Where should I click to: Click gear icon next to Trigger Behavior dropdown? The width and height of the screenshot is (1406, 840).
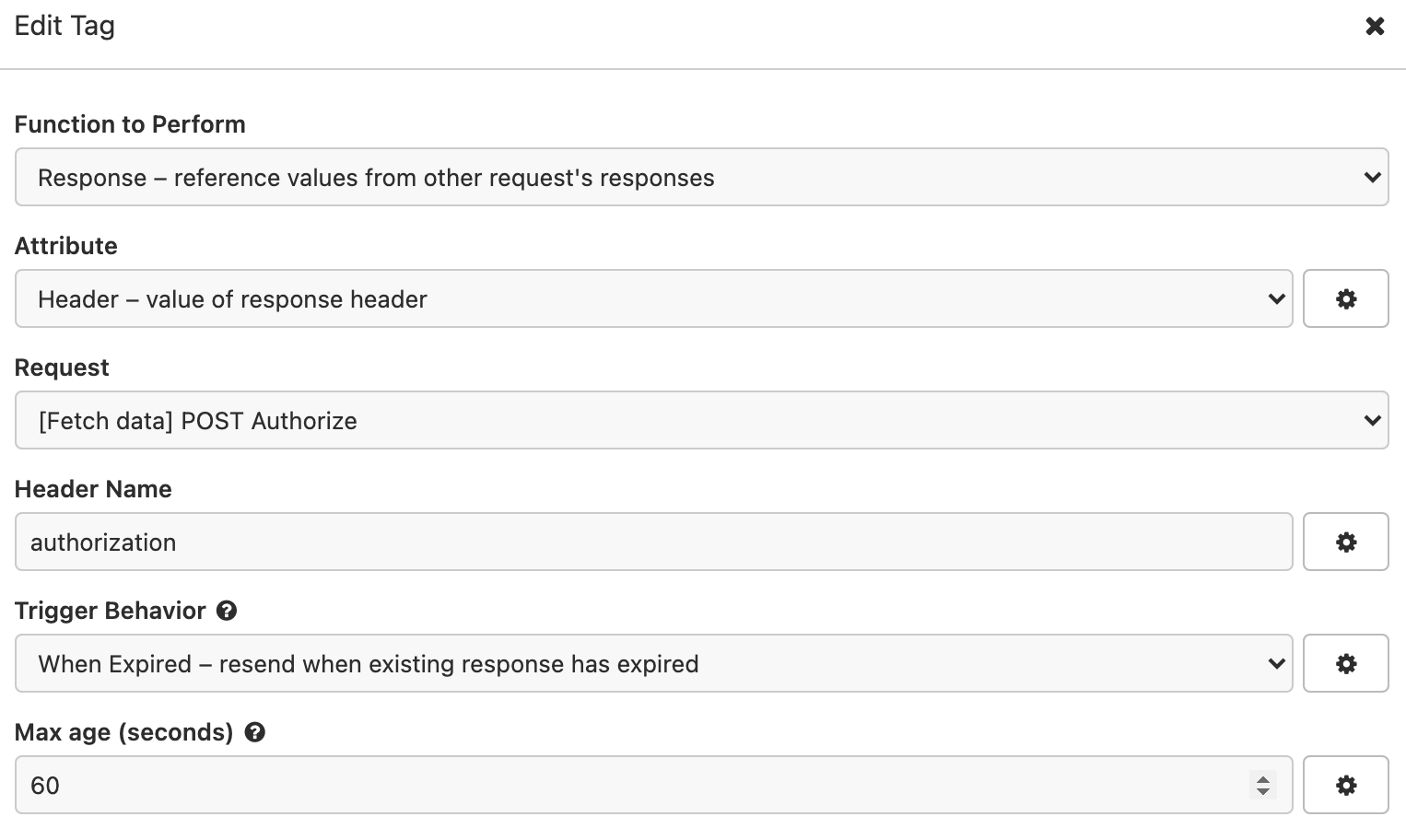click(1345, 663)
